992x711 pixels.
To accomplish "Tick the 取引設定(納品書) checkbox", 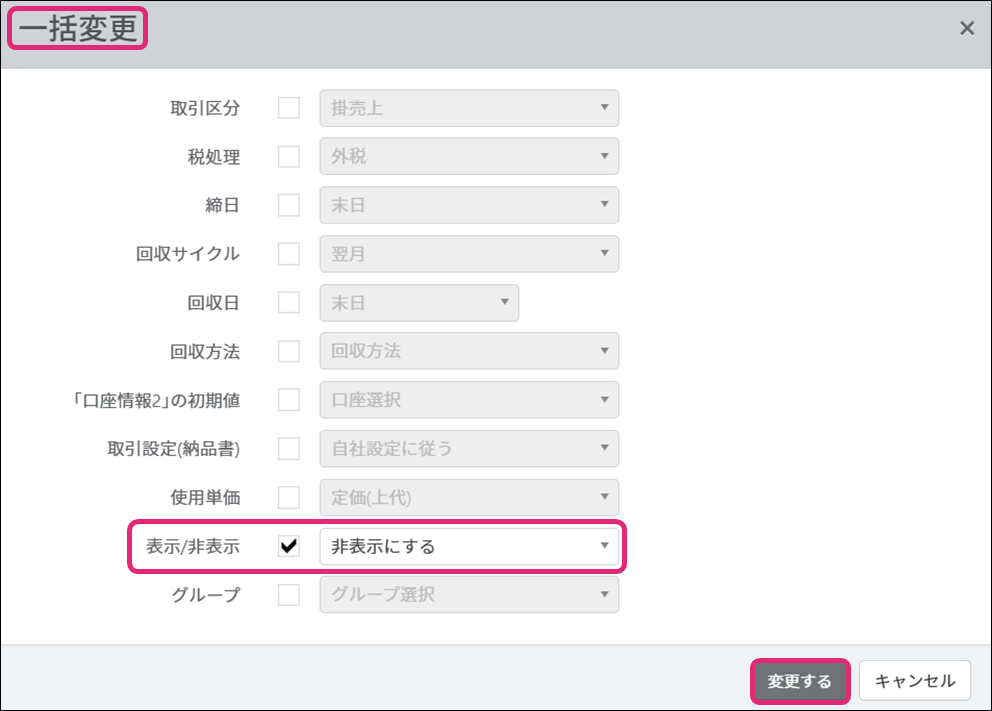I will coord(289,449).
